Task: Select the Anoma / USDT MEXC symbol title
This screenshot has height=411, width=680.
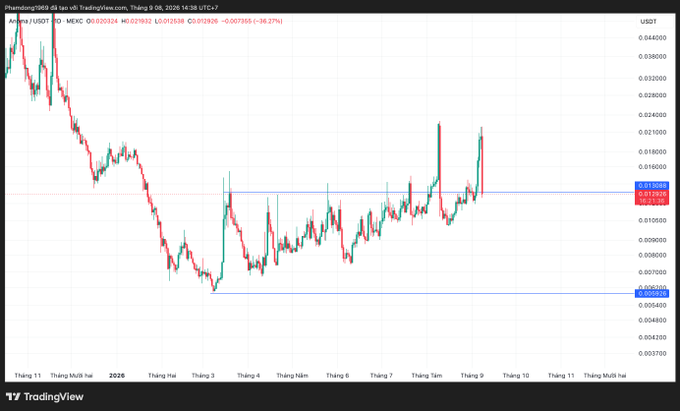Action: [x=46, y=21]
